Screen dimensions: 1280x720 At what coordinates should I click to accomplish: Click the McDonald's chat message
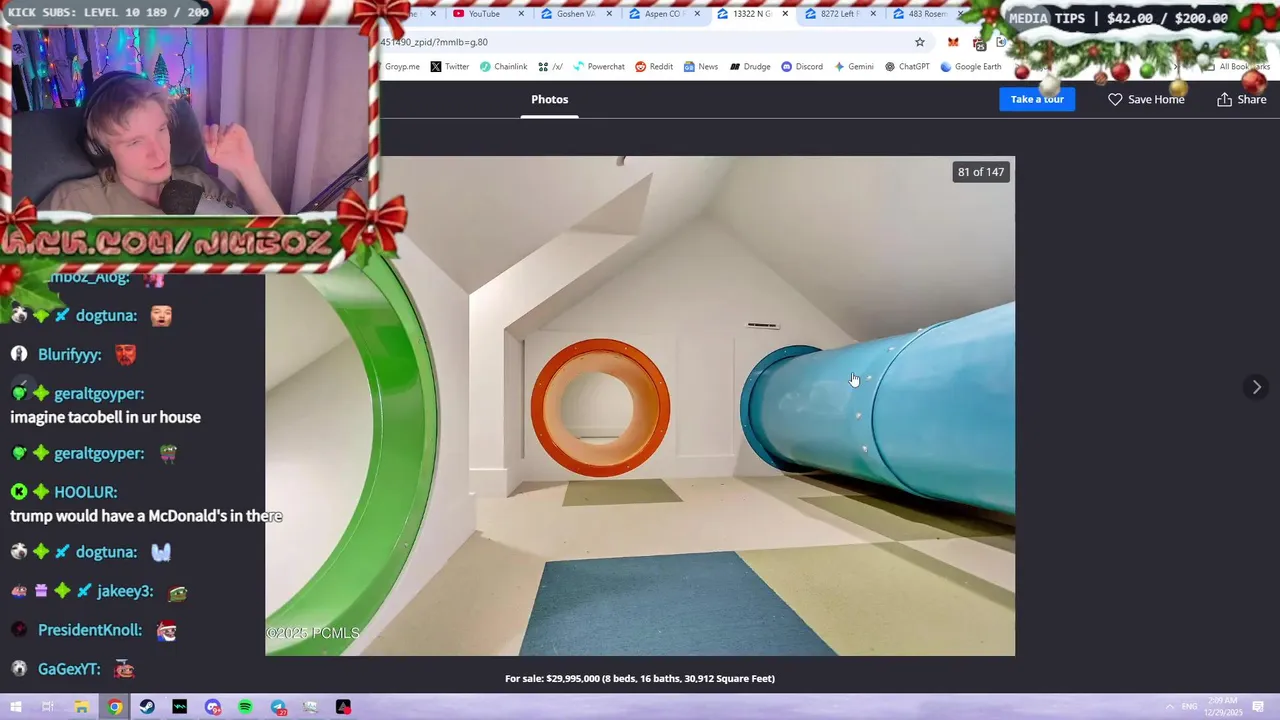pyautogui.click(x=146, y=516)
